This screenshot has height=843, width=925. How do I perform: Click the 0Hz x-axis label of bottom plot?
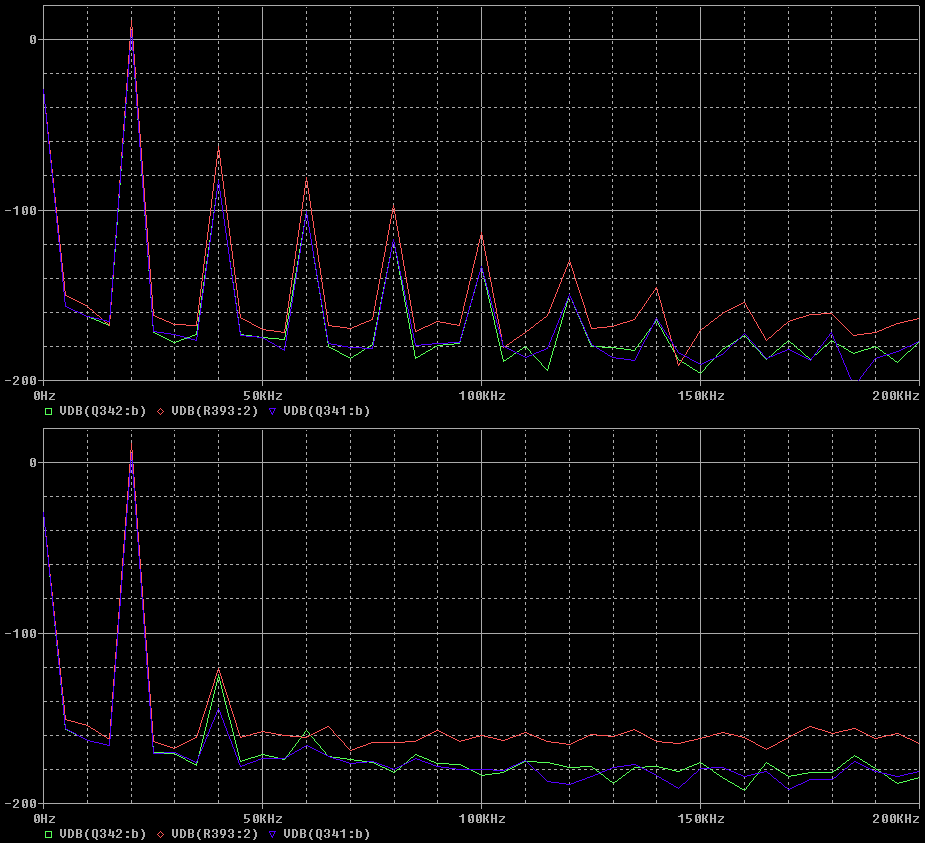coord(44,819)
